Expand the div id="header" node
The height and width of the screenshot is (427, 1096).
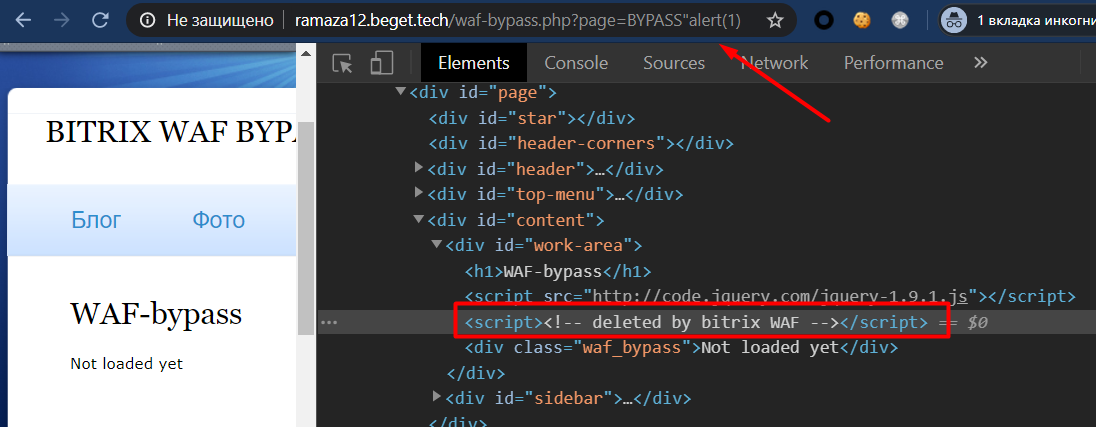coord(419,167)
